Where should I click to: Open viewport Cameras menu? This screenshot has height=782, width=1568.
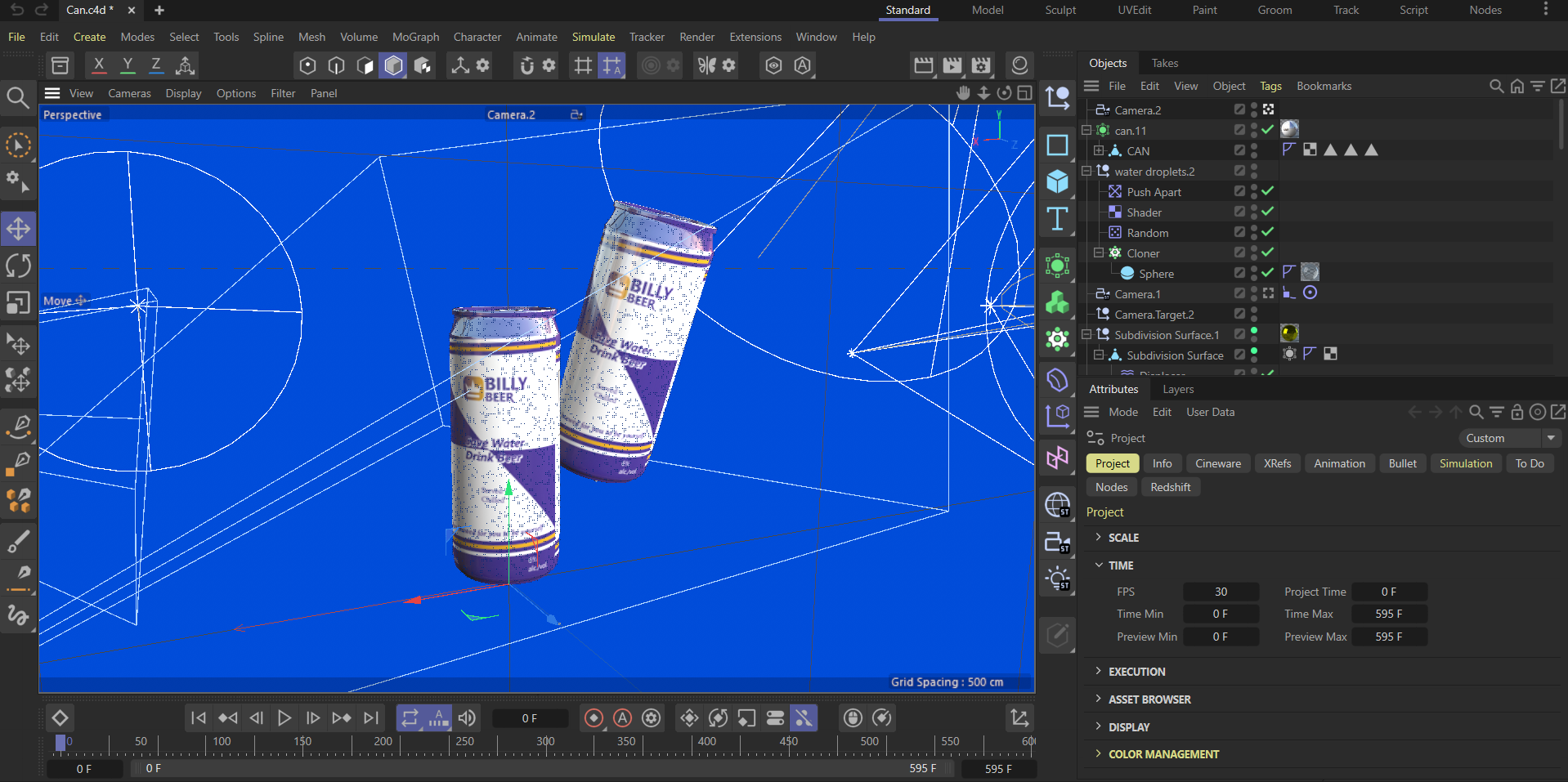pyautogui.click(x=129, y=93)
